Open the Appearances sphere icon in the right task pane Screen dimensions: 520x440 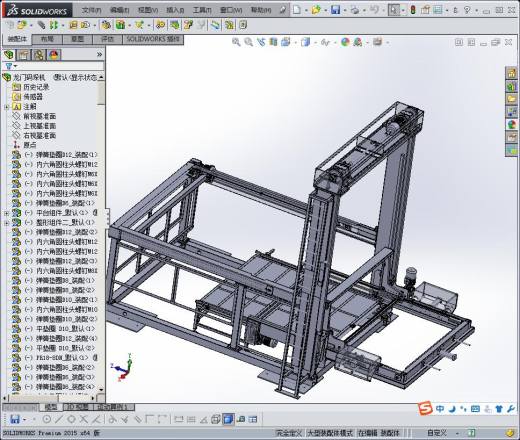(x=511, y=125)
